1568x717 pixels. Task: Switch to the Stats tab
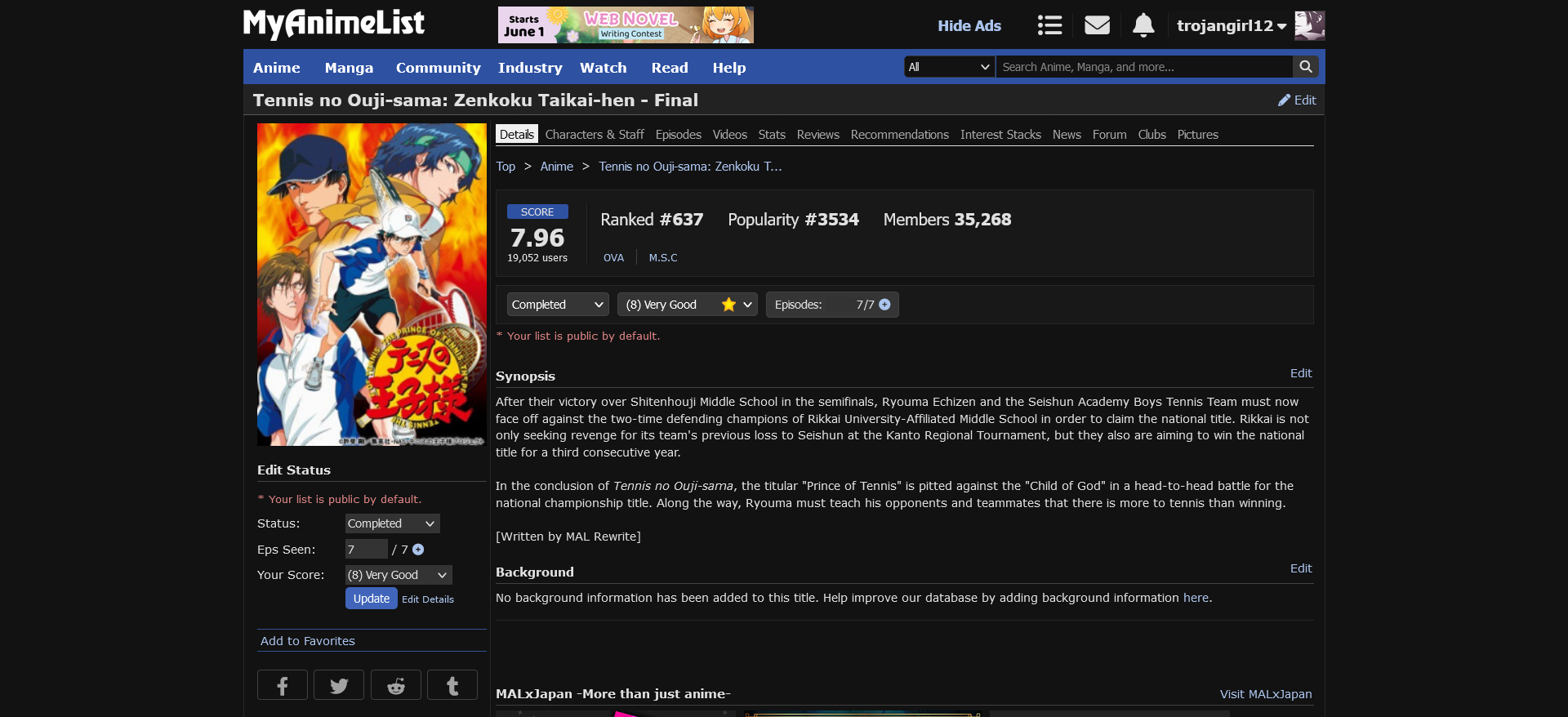click(x=772, y=135)
